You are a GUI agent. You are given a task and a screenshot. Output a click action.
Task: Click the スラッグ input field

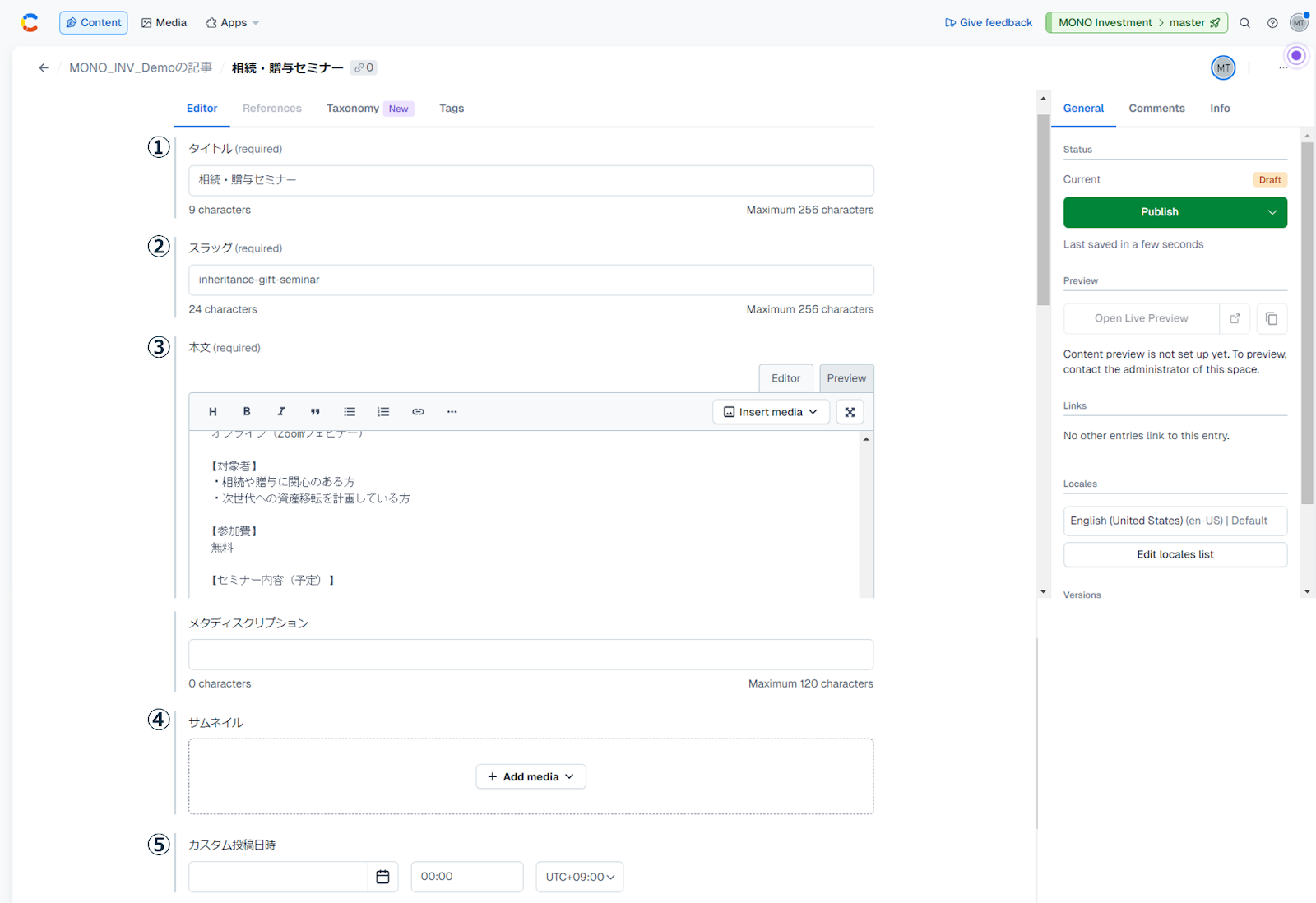(531, 280)
